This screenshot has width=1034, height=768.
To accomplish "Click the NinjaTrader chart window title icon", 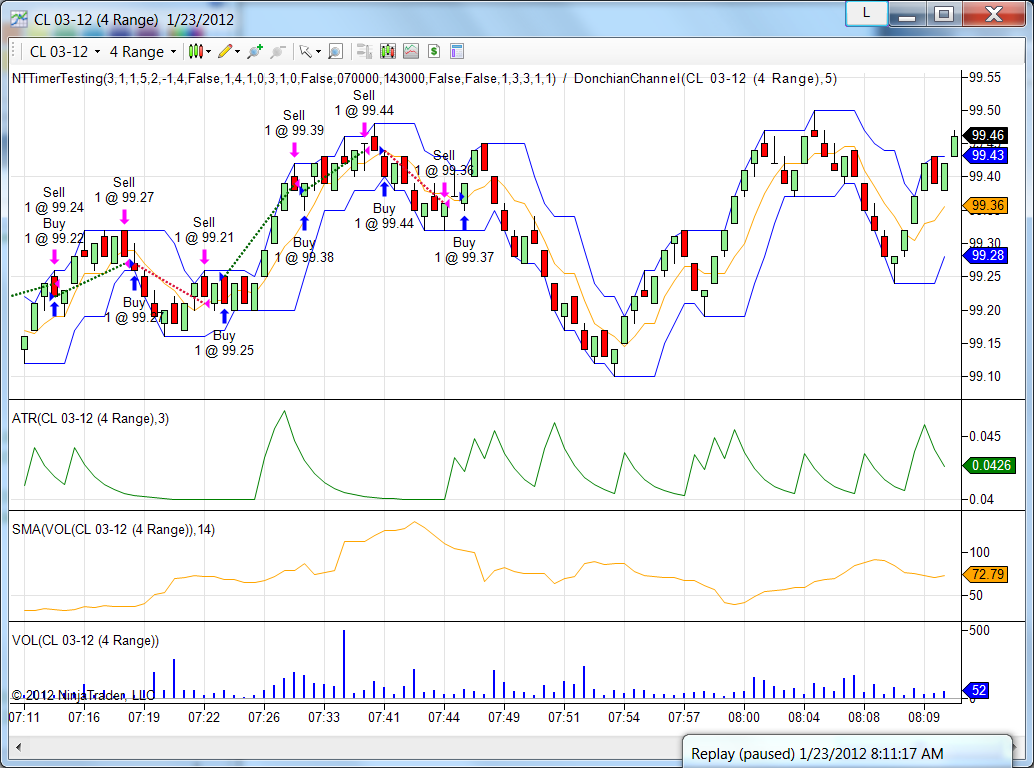I will (18, 18).
